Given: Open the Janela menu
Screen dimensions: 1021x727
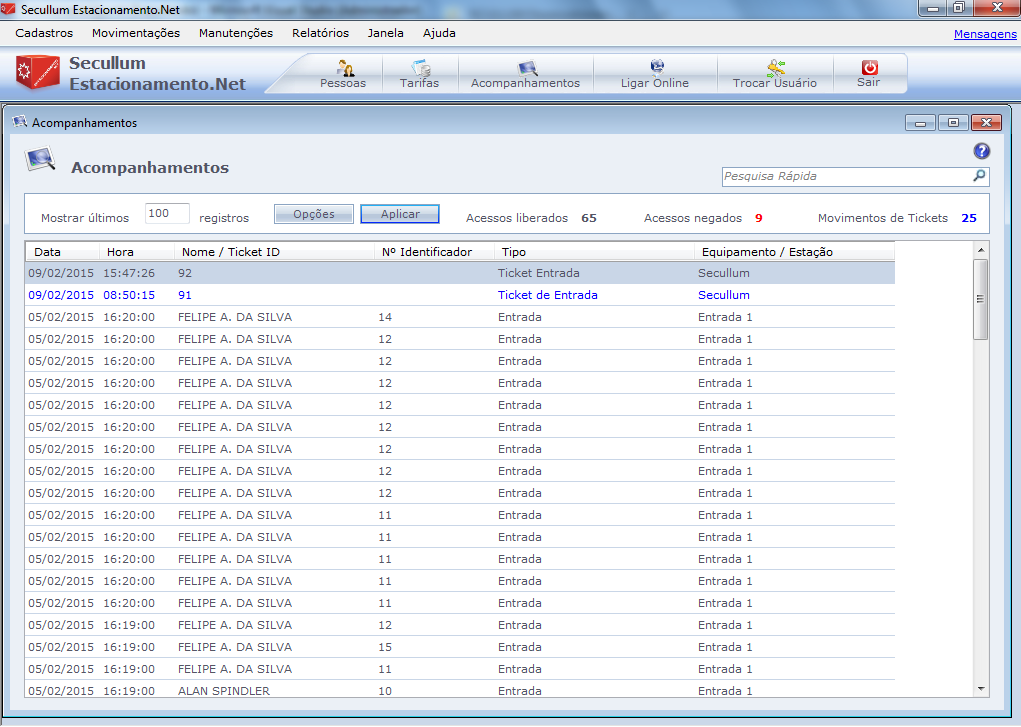Looking at the screenshot, I should 385,33.
